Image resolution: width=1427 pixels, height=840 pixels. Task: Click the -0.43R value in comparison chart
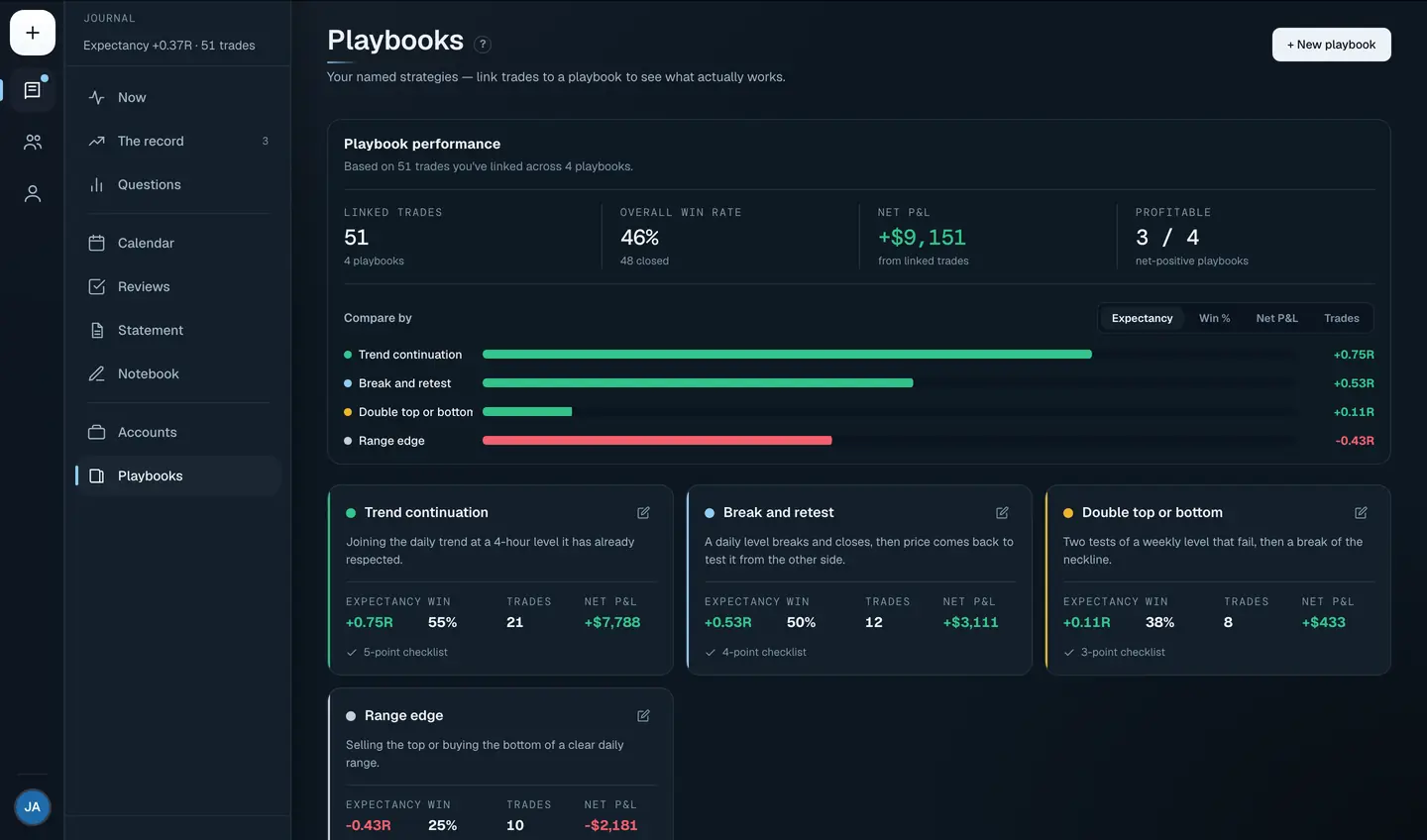(1355, 441)
